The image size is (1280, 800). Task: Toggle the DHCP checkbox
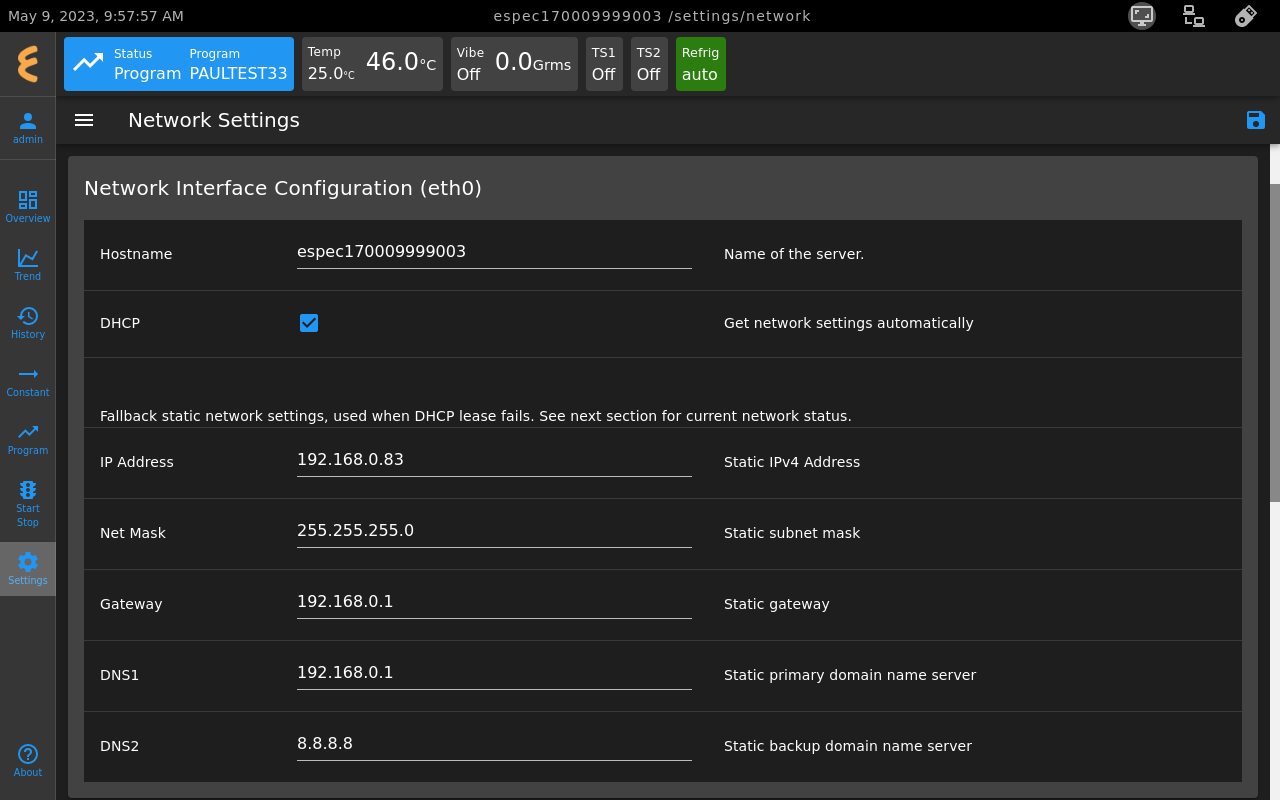(309, 323)
